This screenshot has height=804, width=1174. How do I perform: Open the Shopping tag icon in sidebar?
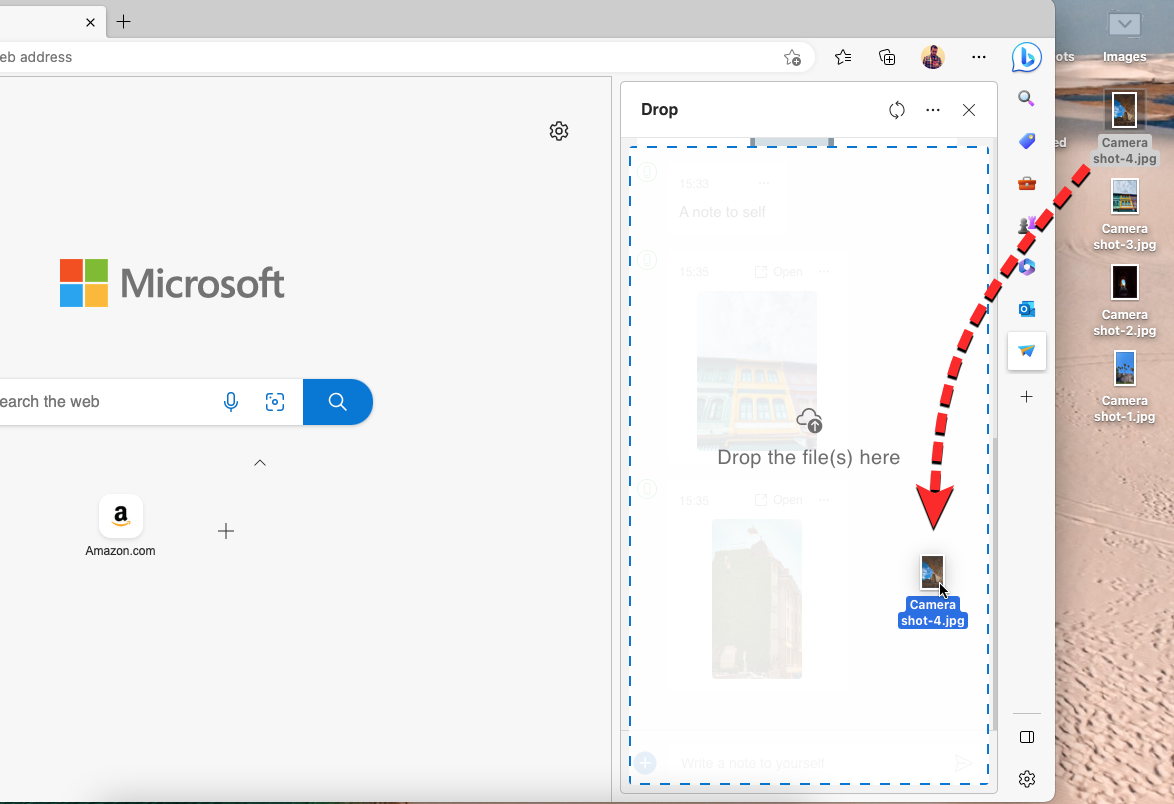[x=1026, y=141]
